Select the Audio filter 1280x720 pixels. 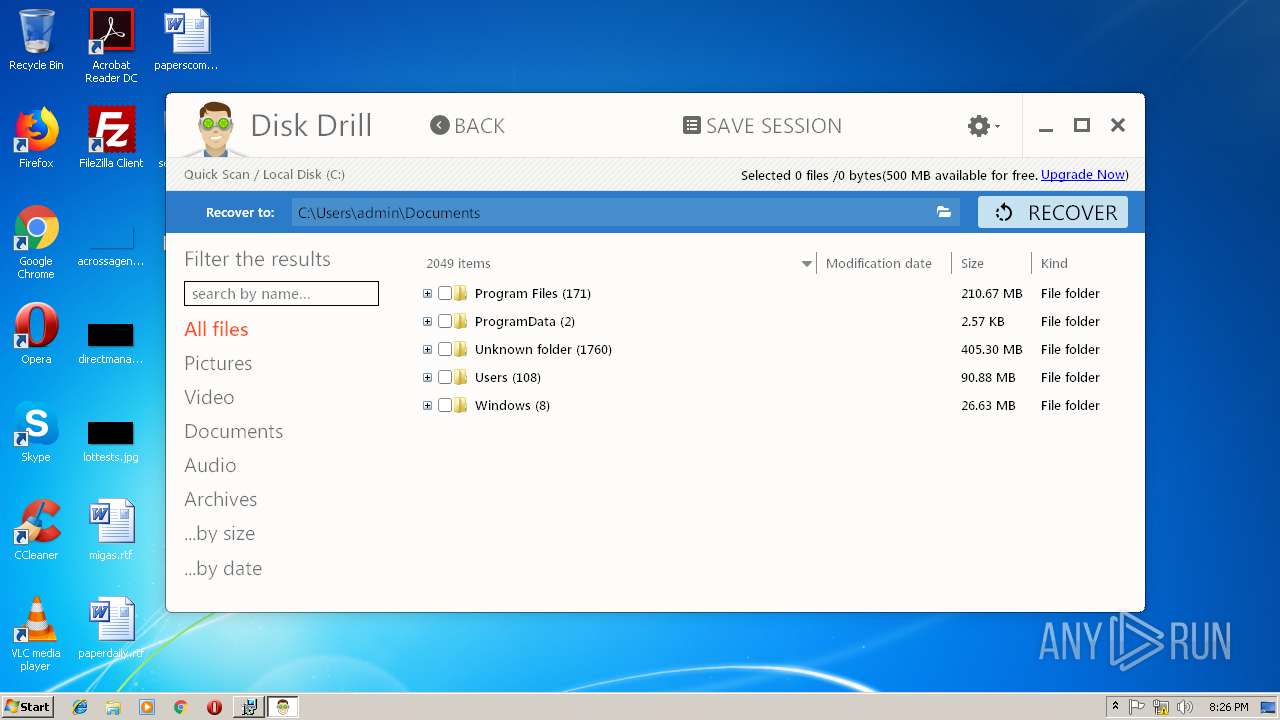[210, 465]
